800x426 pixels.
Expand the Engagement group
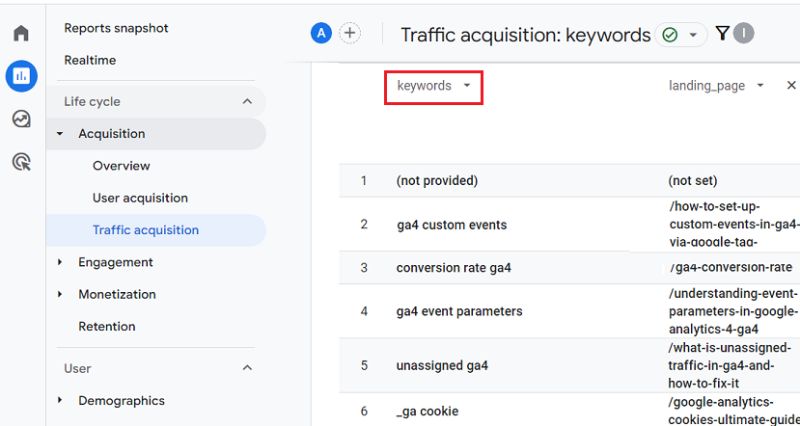pos(60,262)
